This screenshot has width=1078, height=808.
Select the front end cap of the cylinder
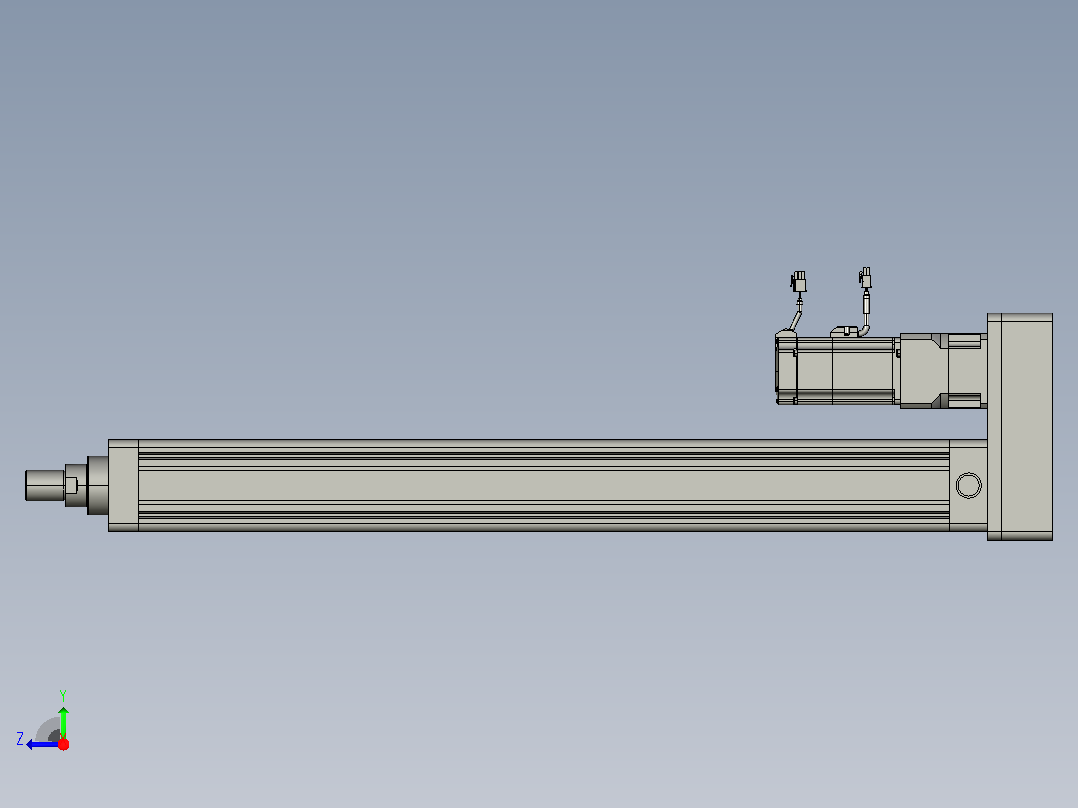123,485
